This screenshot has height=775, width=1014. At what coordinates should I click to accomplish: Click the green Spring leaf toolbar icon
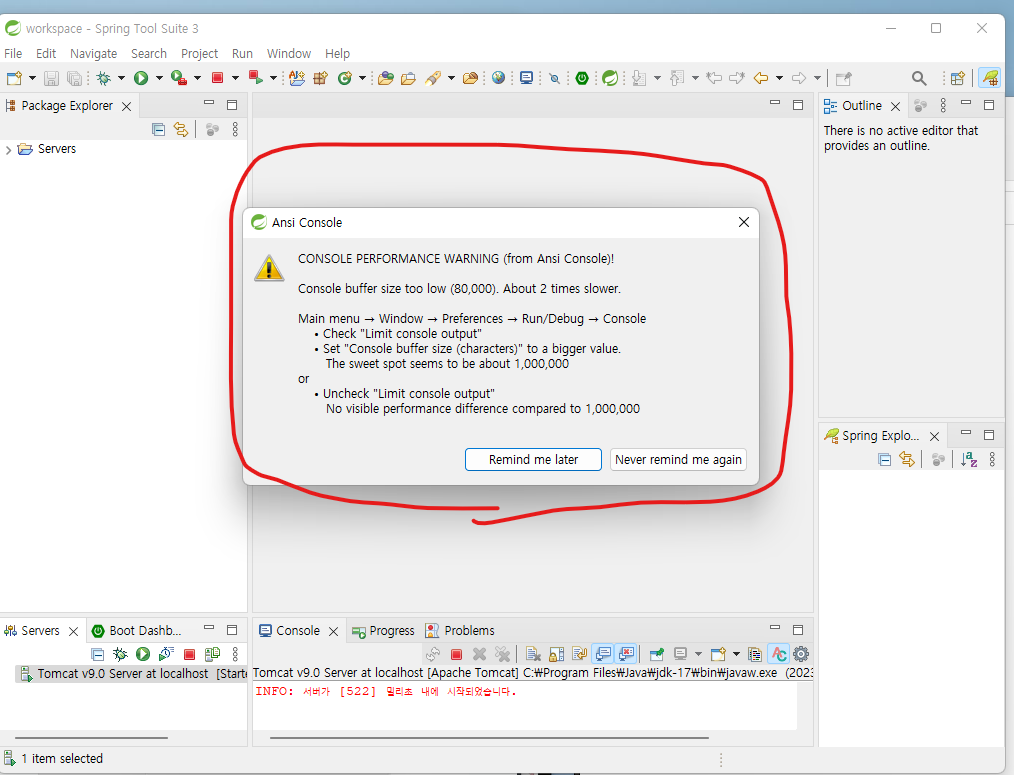tap(610, 78)
